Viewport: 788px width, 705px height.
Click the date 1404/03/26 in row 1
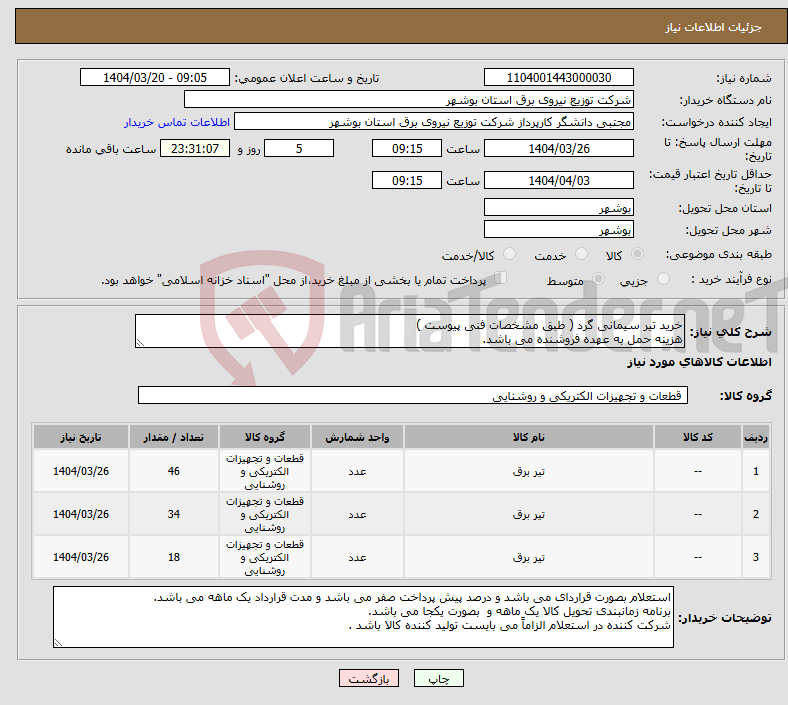[x=81, y=471]
